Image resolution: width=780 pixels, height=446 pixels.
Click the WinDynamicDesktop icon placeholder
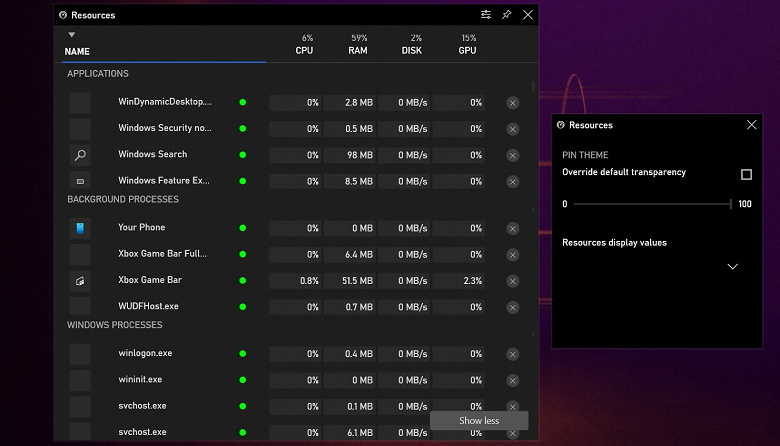[x=80, y=102]
